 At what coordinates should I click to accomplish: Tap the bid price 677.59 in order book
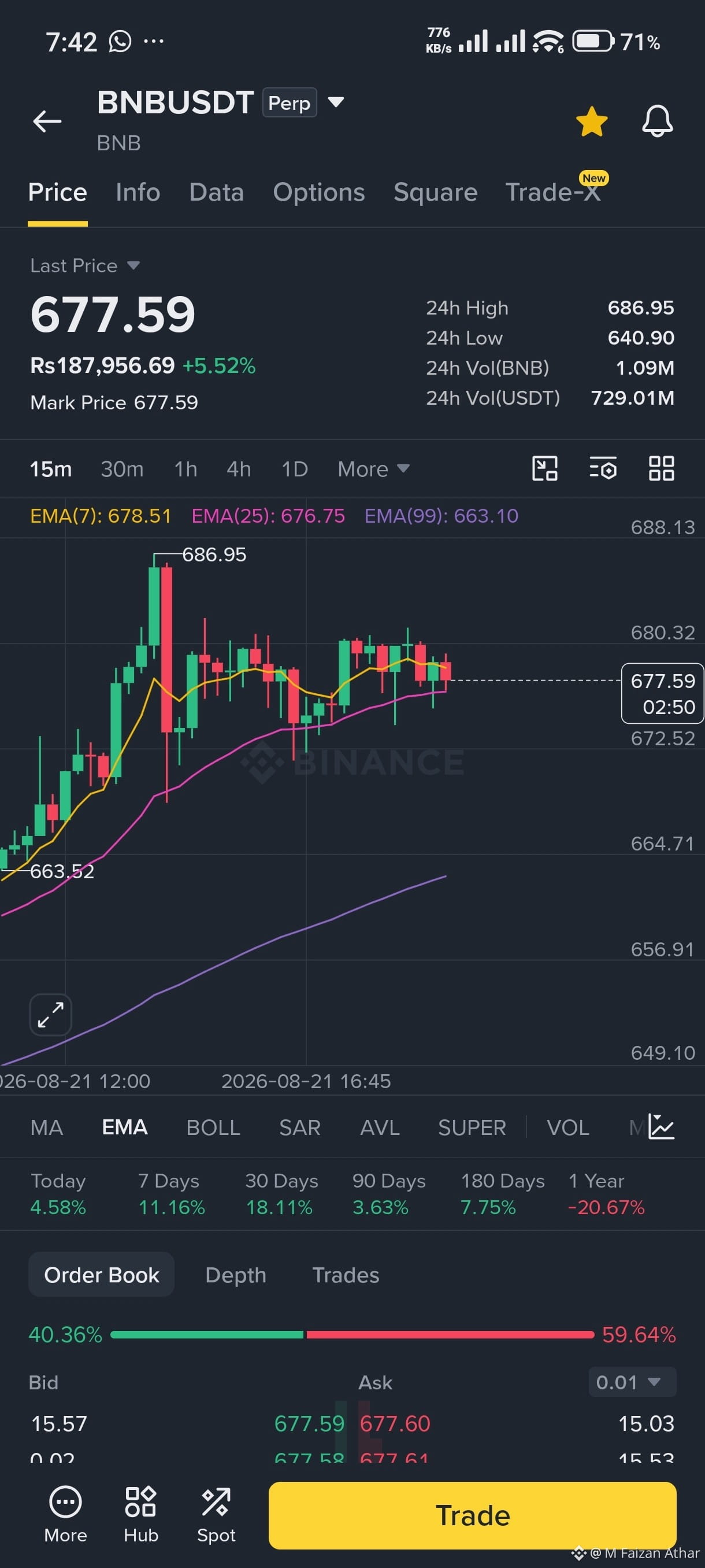(x=309, y=1423)
